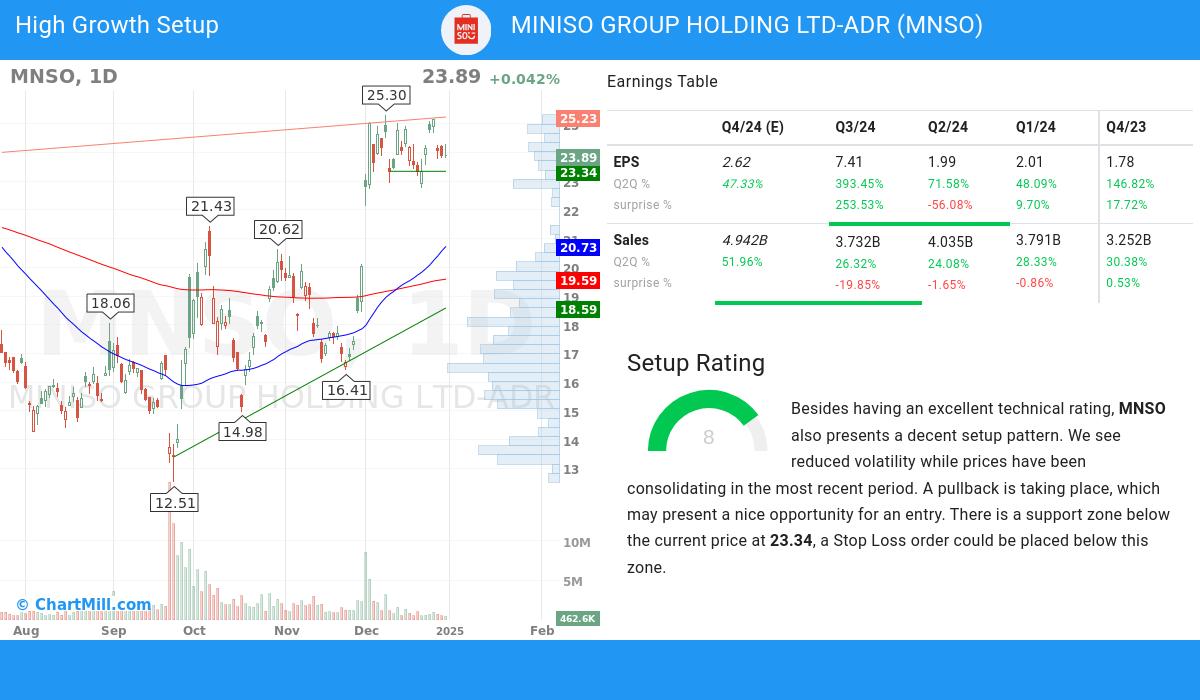Click the bold 23.34 in description
Viewport: 1200px width, 700px height.
[791, 541]
